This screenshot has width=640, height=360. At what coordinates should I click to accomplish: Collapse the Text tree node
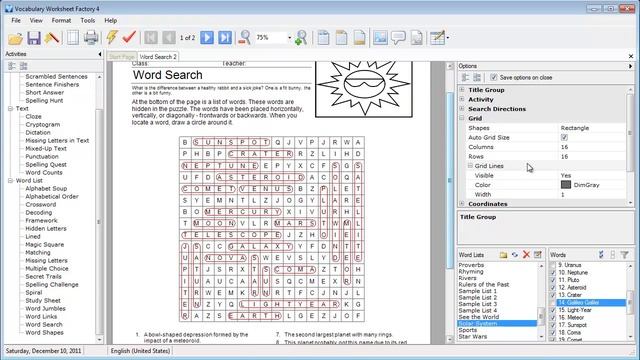(10, 109)
